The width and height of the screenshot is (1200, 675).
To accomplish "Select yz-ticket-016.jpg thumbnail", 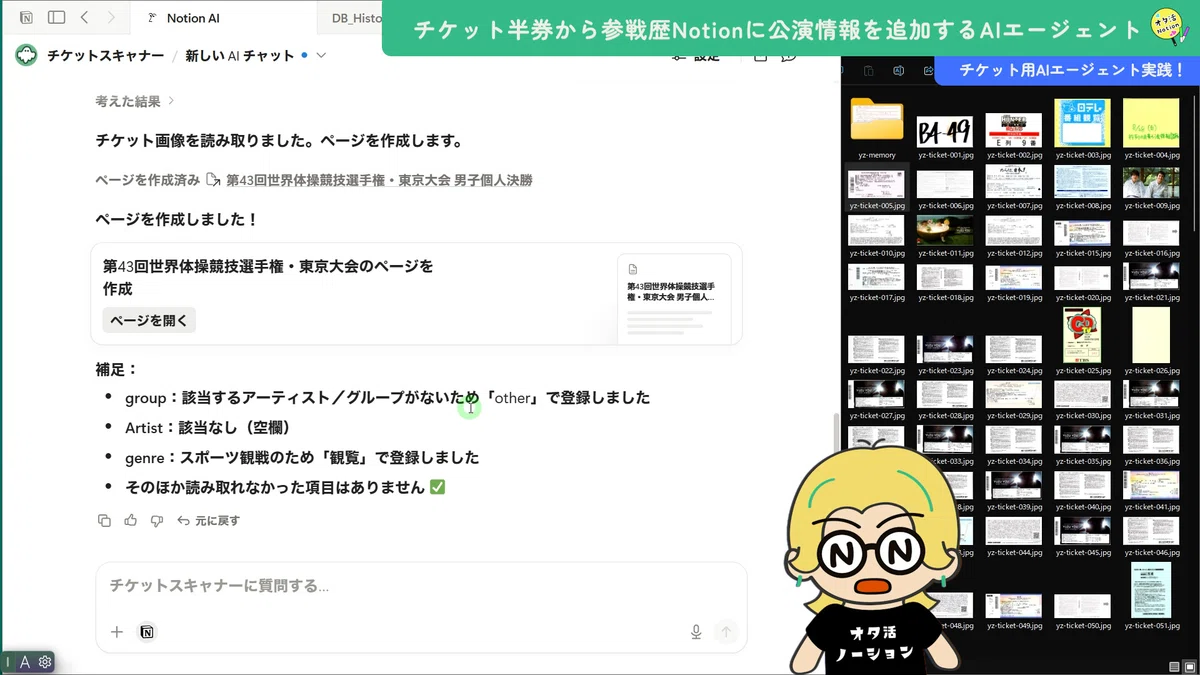I will pyautogui.click(x=1151, y=233).
